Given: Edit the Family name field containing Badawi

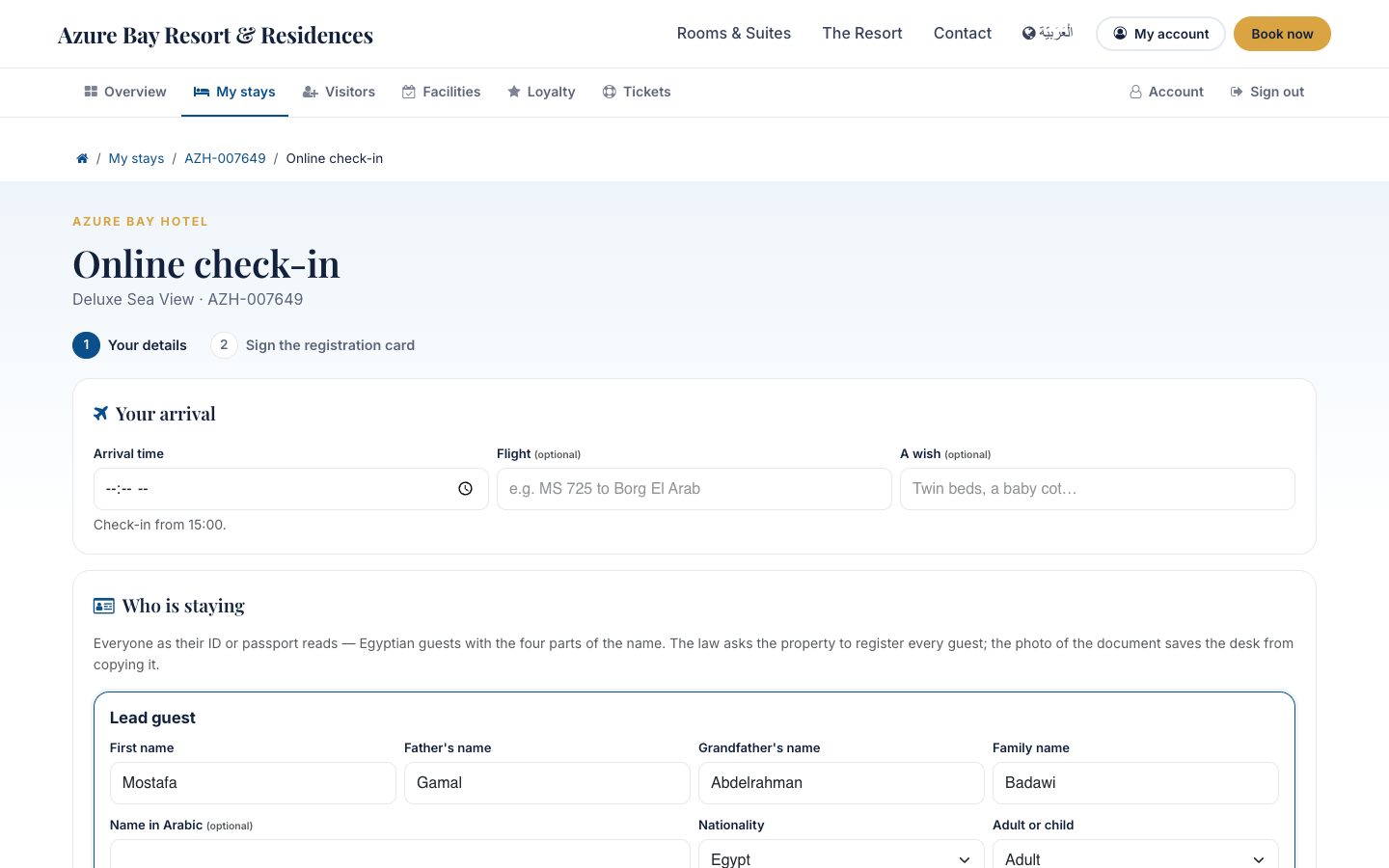Looking at the screenshot, I should pos(1135,783).
